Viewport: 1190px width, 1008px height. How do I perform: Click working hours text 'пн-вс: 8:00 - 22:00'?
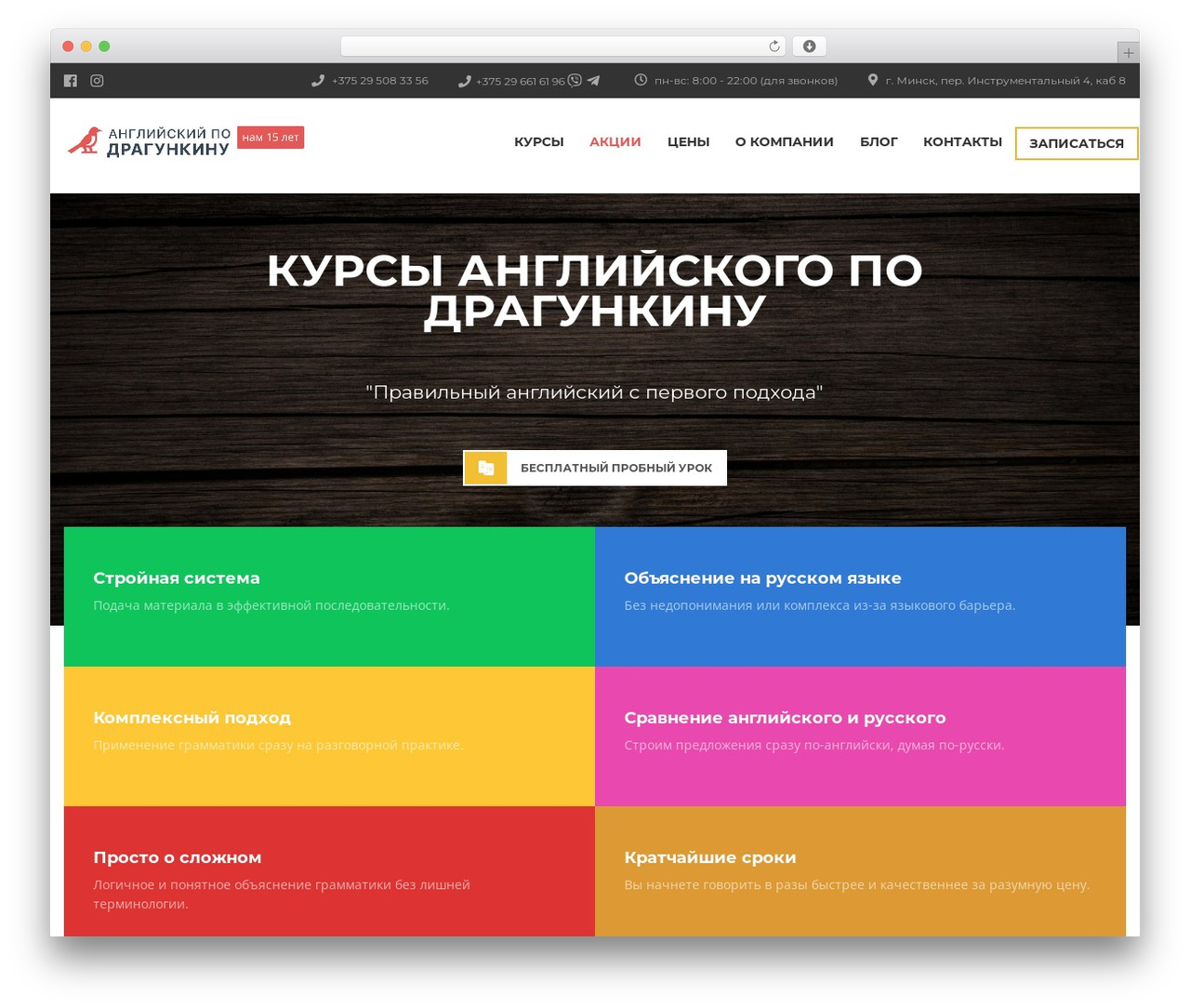click(746, 81)
